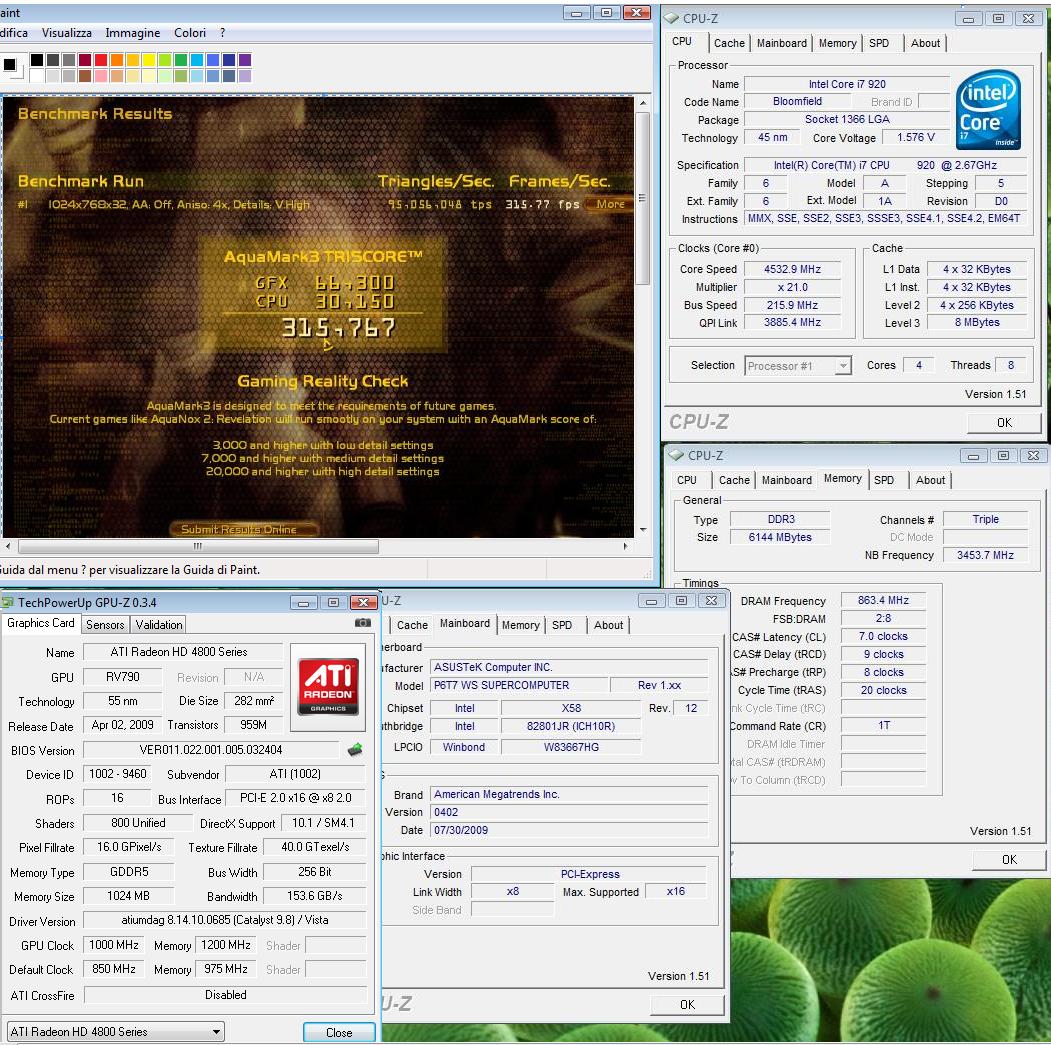The image size is (1051, 1045).
Task: Click the Close button in GPU-Z
Action: coord(338,1032)
